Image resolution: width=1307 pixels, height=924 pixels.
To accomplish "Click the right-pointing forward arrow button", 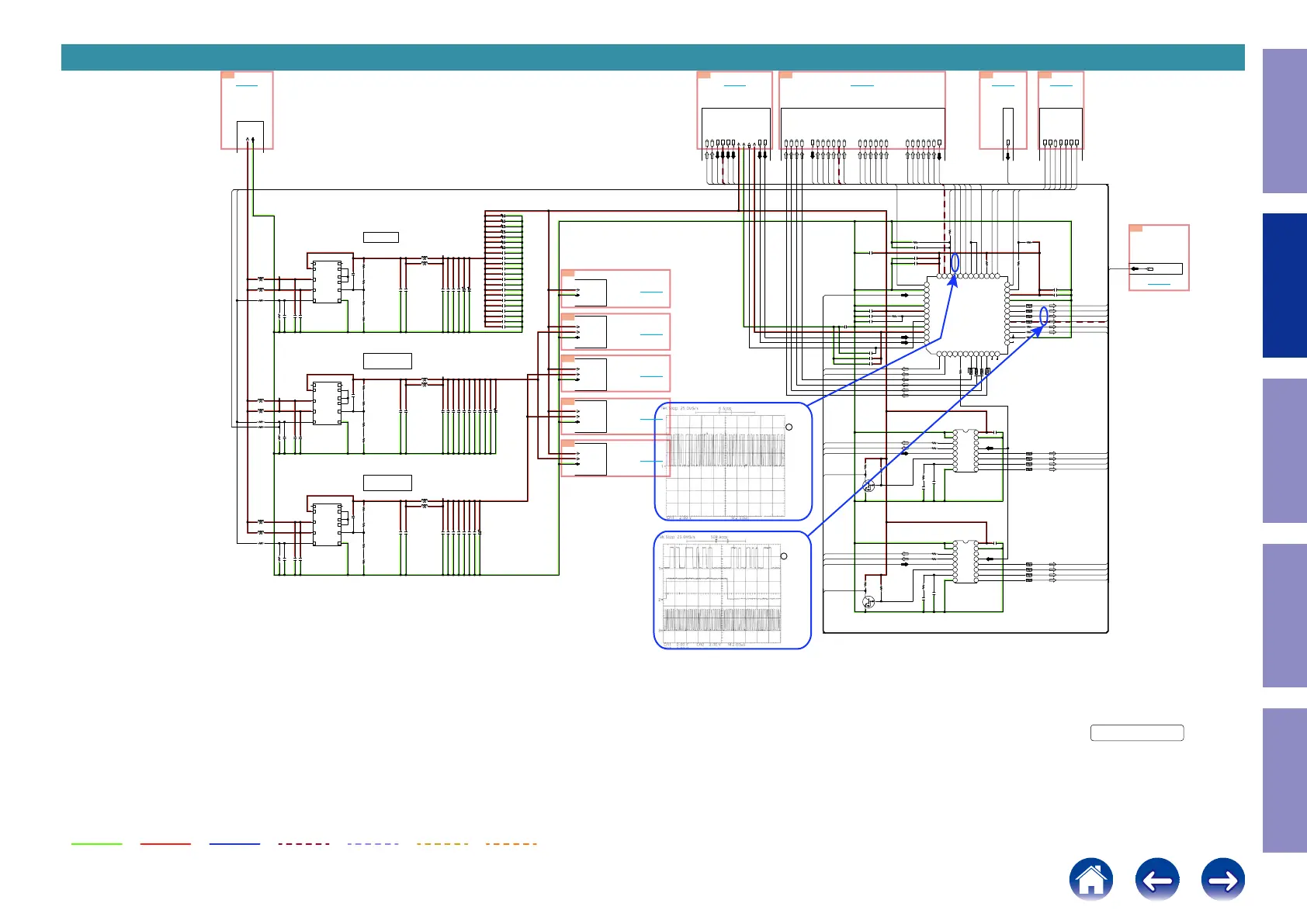I will point(1223,879).
